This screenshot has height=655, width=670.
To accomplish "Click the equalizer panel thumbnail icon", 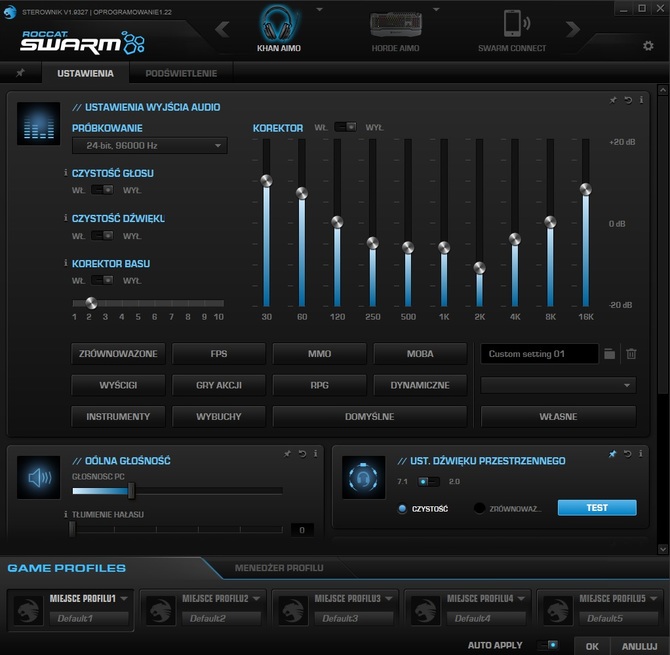I will [x=38, y=123].
